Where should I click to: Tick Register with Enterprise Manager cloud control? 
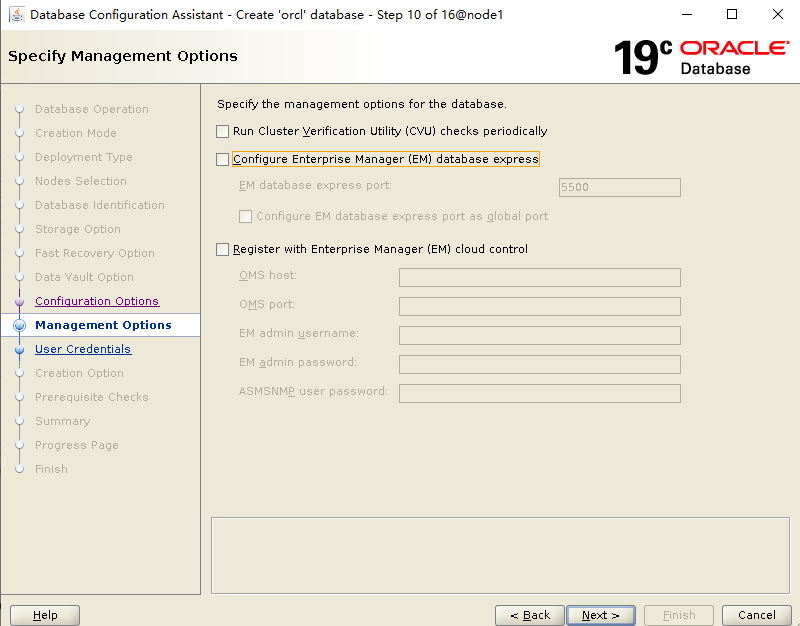pos(222,249)
